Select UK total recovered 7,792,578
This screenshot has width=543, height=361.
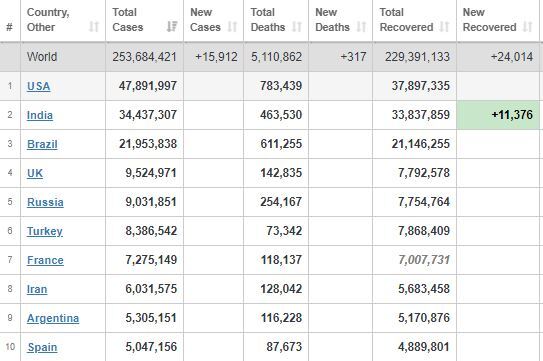[424, 173]
